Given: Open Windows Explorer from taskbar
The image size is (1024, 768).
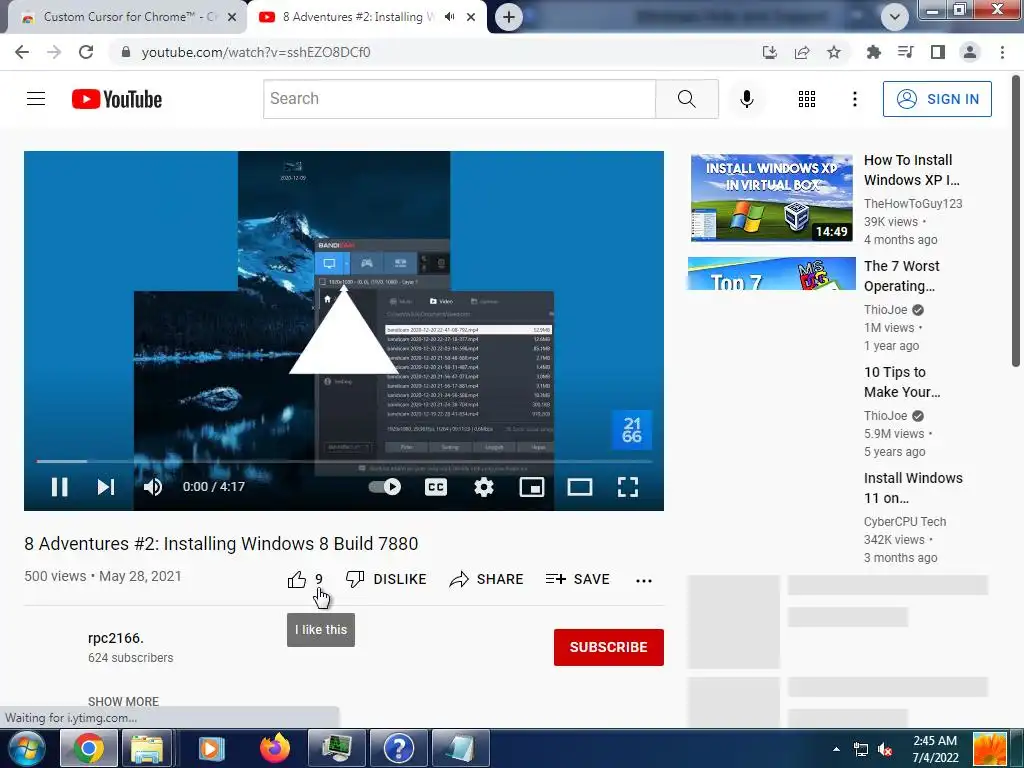Looking at the screenshot, I should [x=148, y=748].
